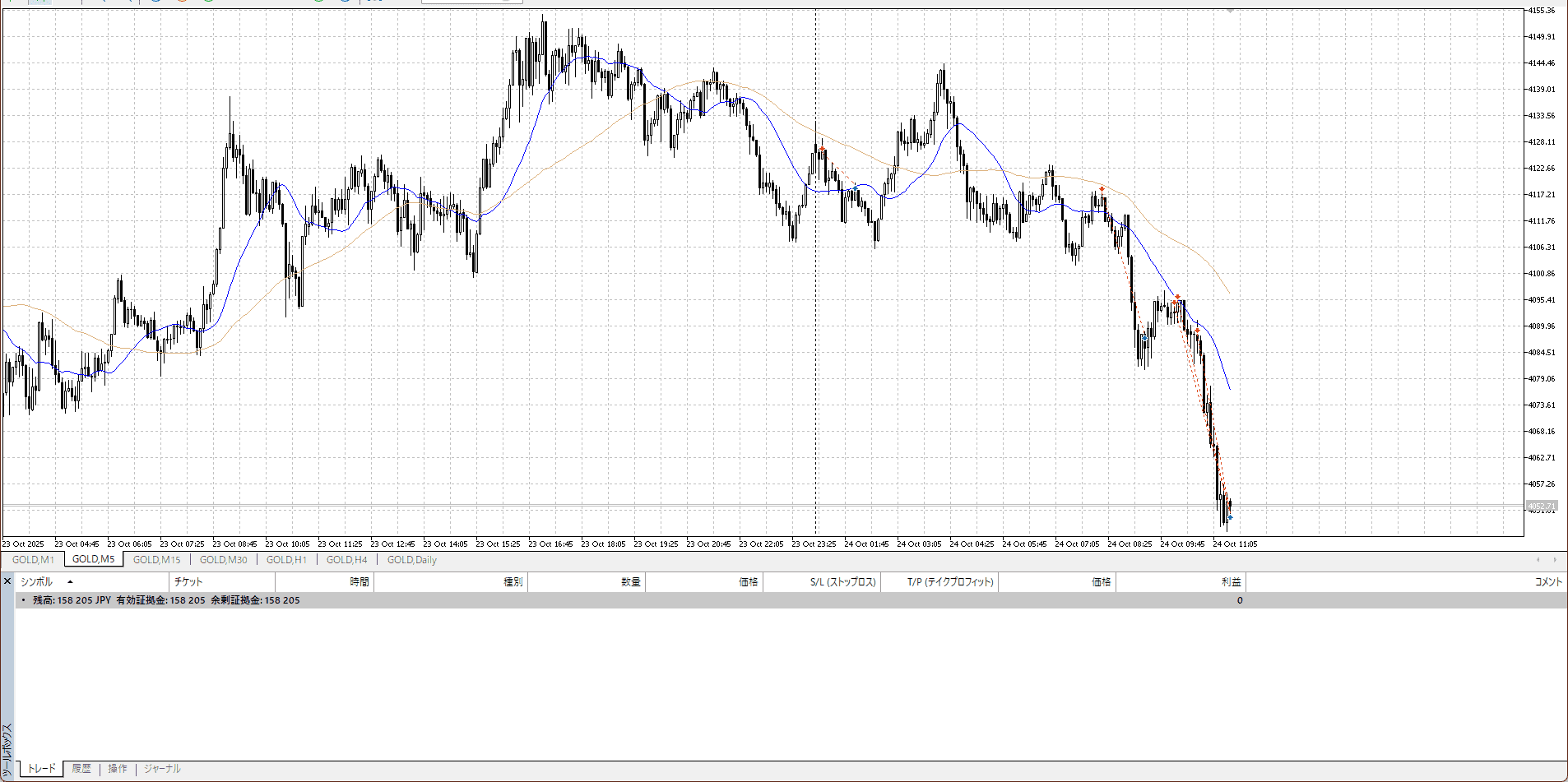Click T/P (テイクプロフィット) column header
Image resolution: width=1568 pixels, height=782 pixels.
[x=950, y=582]
